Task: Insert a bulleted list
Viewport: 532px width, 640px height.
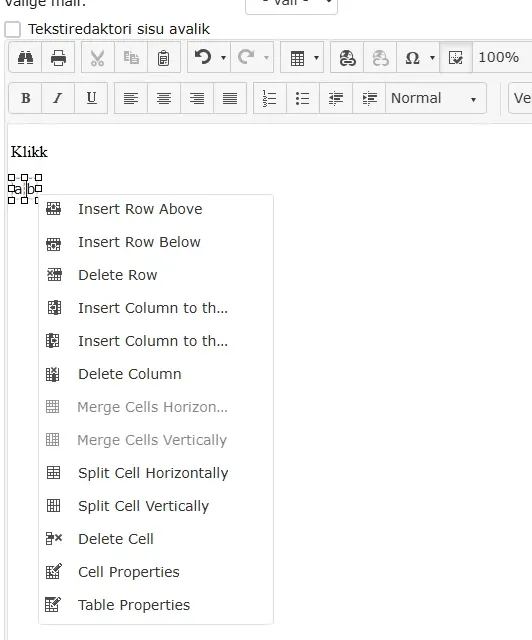Action: (303, 98)
